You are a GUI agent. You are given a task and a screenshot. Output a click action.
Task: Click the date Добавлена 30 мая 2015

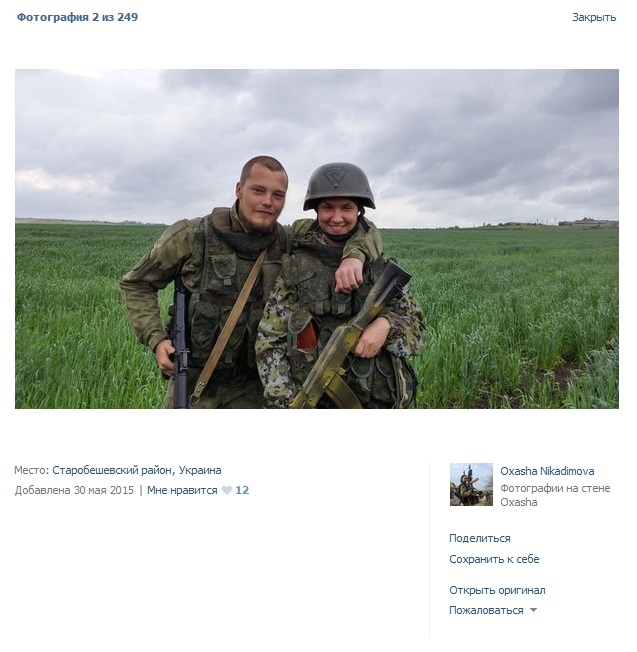(x=74, y=490)
